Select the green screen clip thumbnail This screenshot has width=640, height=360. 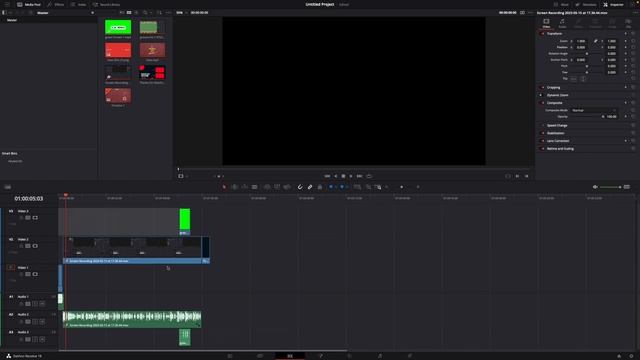(118, 27)
